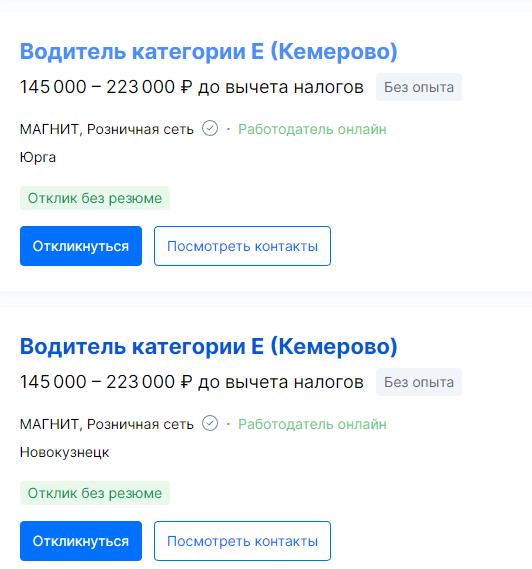Click the verified employer checkmark in the Новокузнецк vacancy
The image size is (532, 569).
[210, 423]
